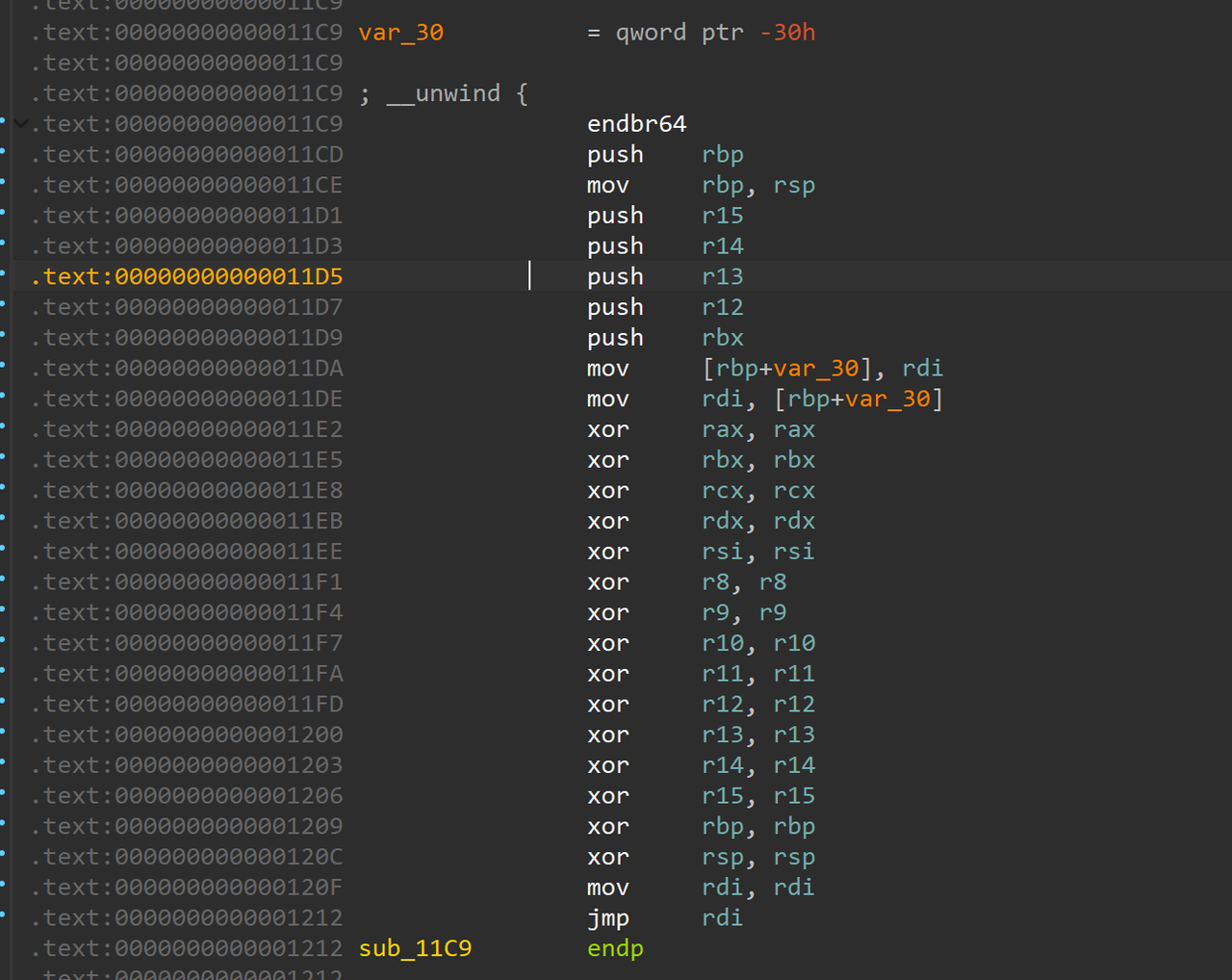Click var_30 in 'mov [rbp+var_30], rdi'
This screenshot has width=1232, height=980.
[816, 369]
